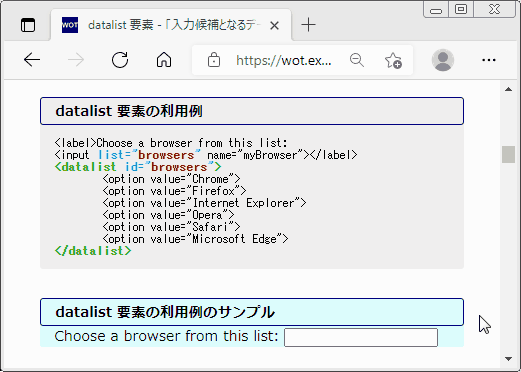The image size is (521, 372).
Task: Click the vertical scrollbar thumb
Action: tap(508, 154)
